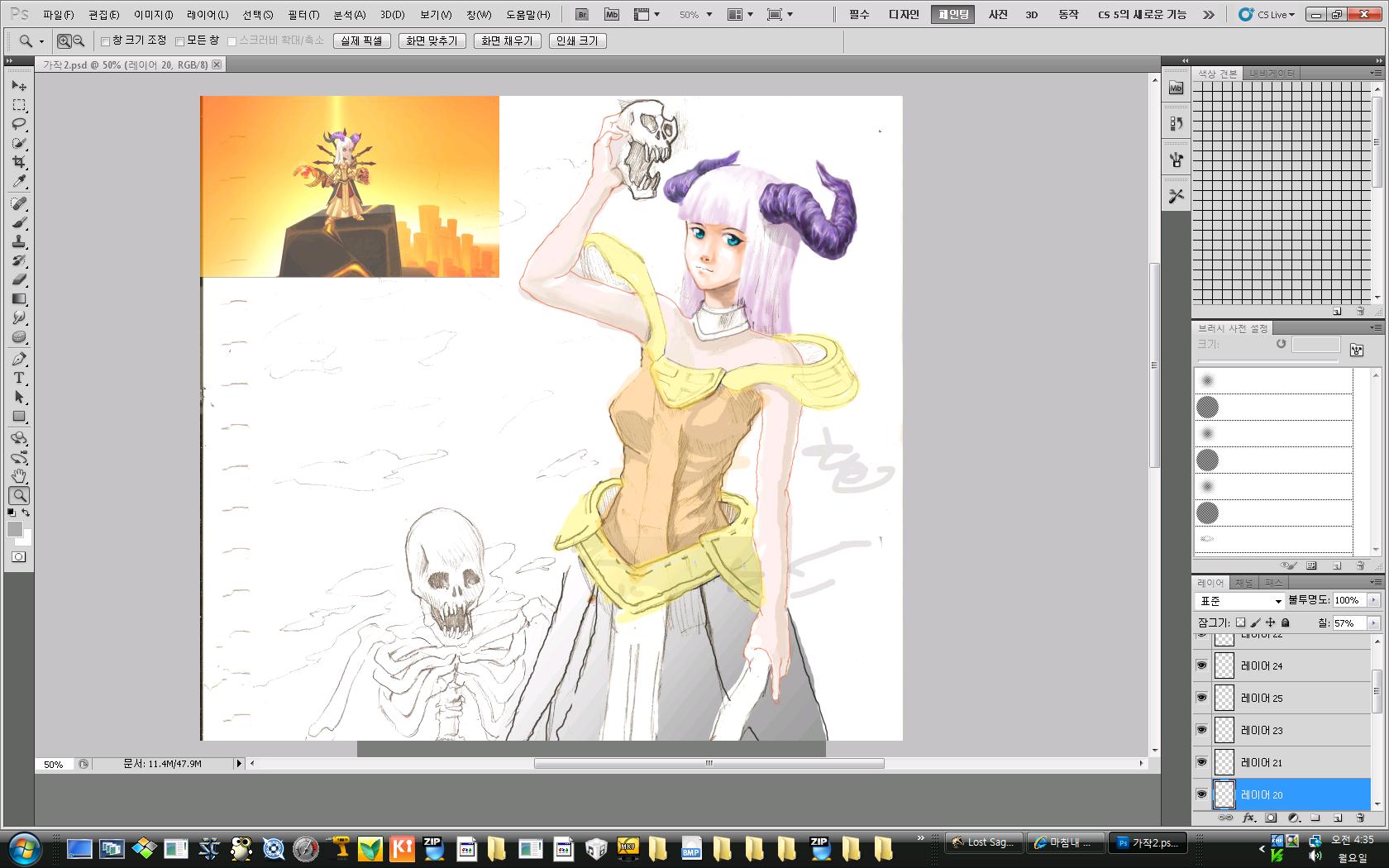Select the Move tool

click(19, 86)
